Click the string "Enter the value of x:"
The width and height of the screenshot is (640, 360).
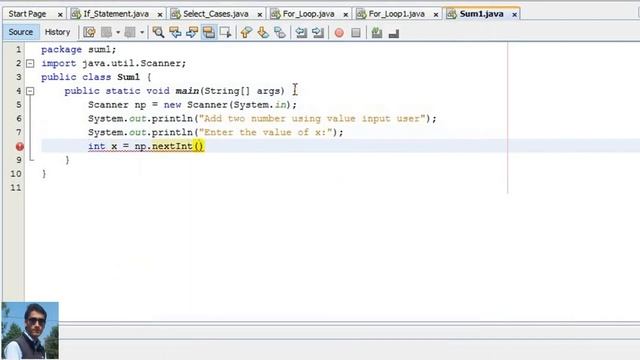coord(265,132)
